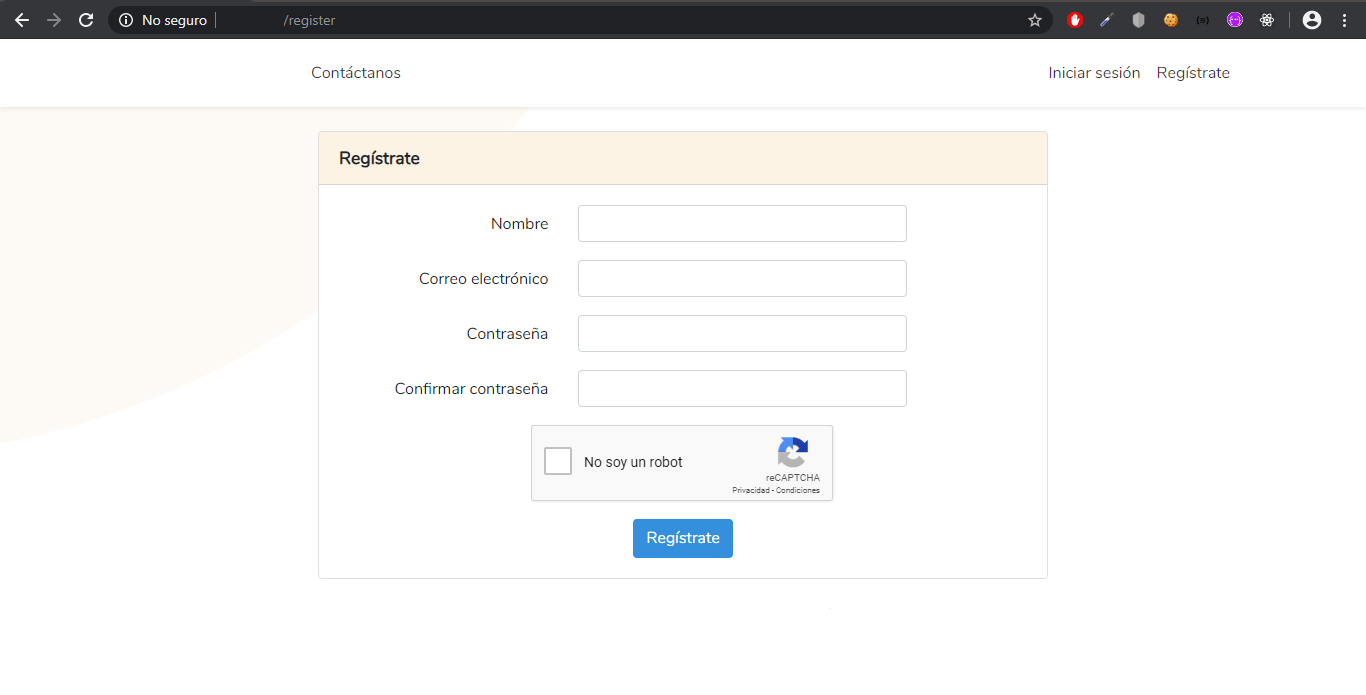Submit with the blue Regístrate button
The width and height of the screenshot is (1366, 695).
(x=683, y=538)
